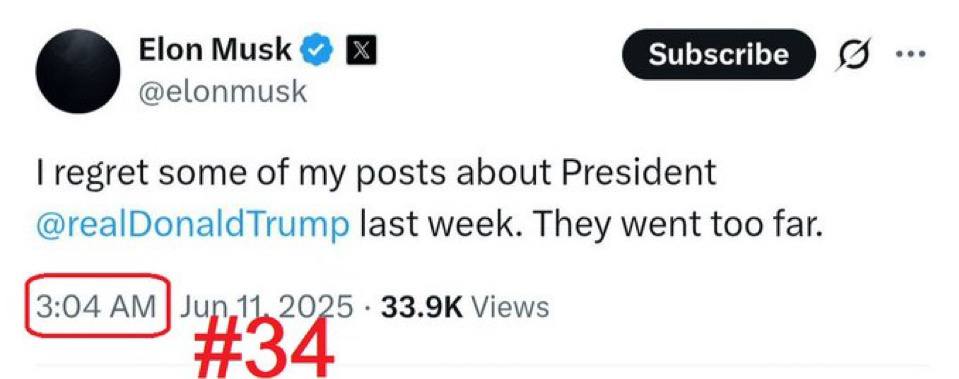
Task: Click the Jun 11, 2025 date
Action: click(266, 305)
